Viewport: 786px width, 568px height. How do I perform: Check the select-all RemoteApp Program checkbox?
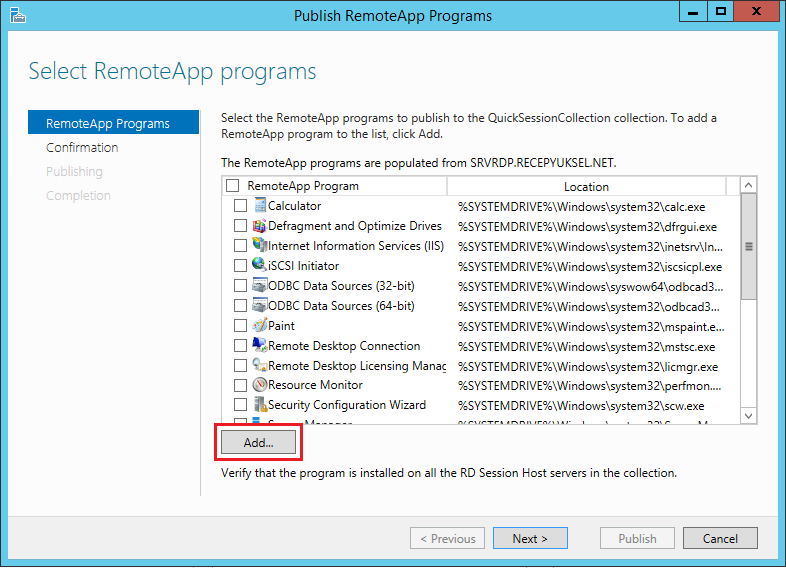coord(232,185)
